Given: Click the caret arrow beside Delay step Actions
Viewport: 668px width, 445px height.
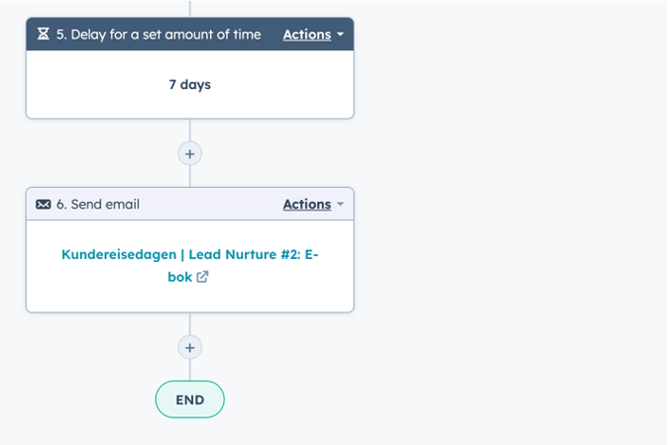Looking at the screenshot, I should click(340, 34).
